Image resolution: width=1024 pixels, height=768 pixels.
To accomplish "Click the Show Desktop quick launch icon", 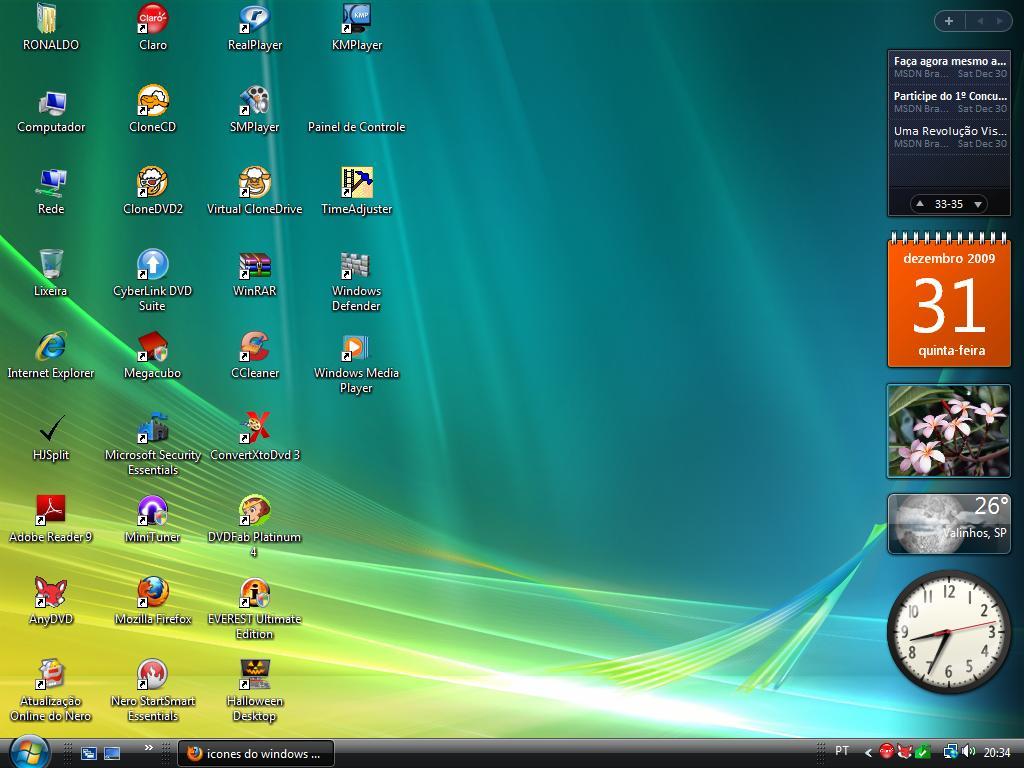I will pyautogui.click(x=112, y=754).
